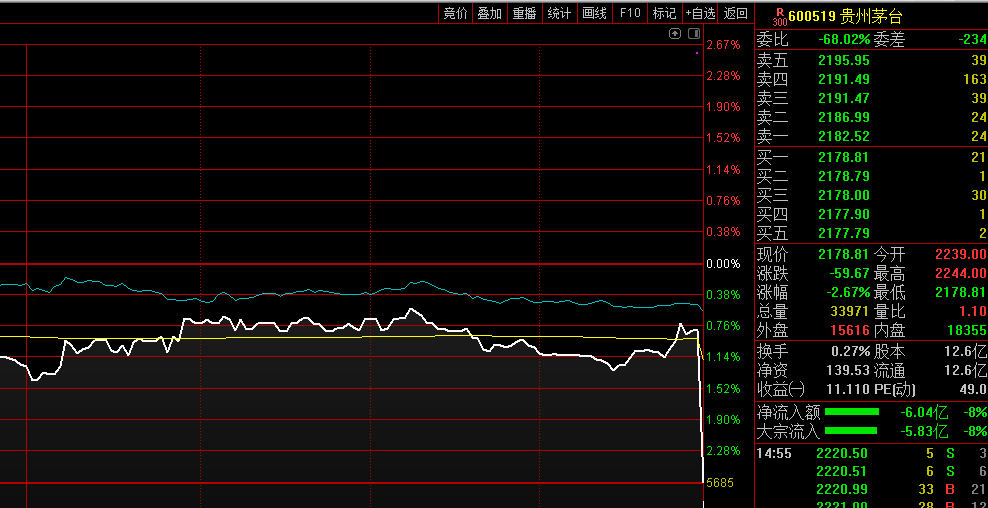Add stock with +自选 button
Screen dimensions: 988x508
(701, 13)
